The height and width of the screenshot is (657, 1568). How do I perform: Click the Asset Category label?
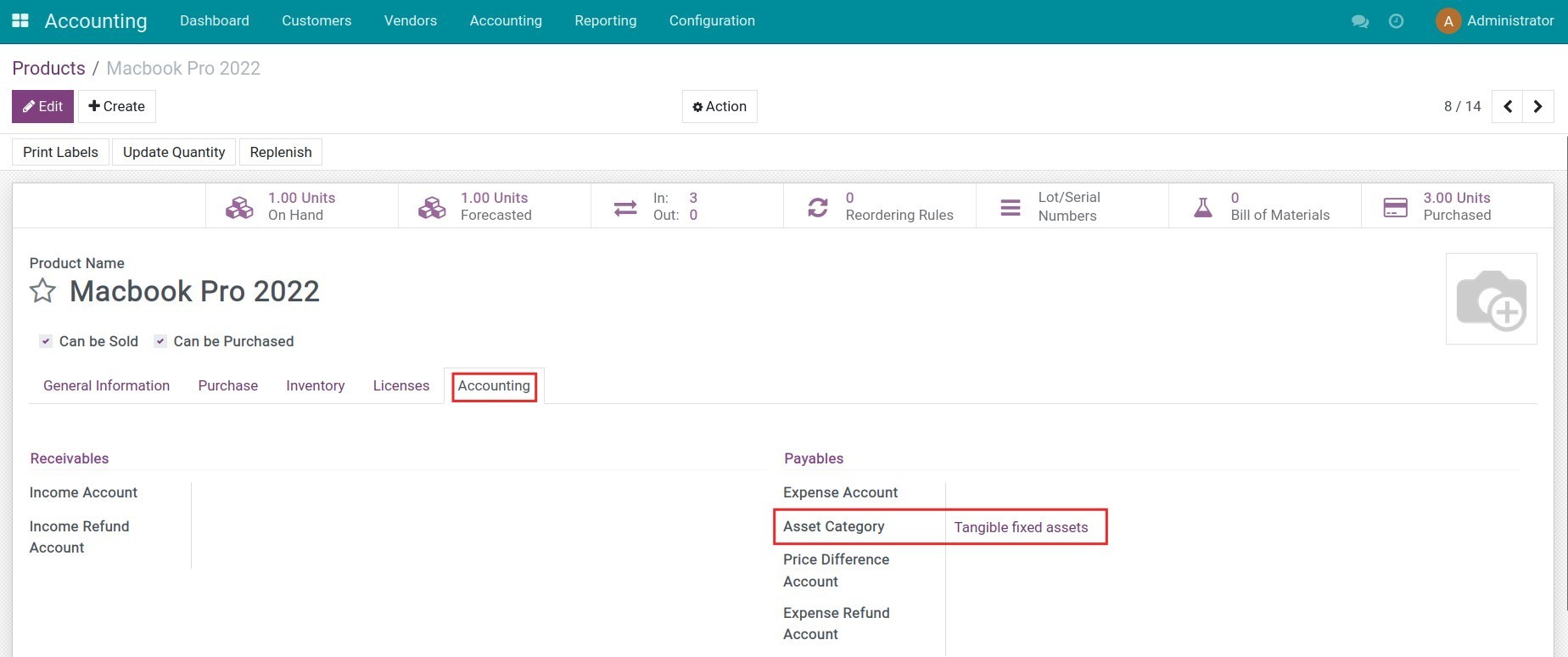coord(833,527)
